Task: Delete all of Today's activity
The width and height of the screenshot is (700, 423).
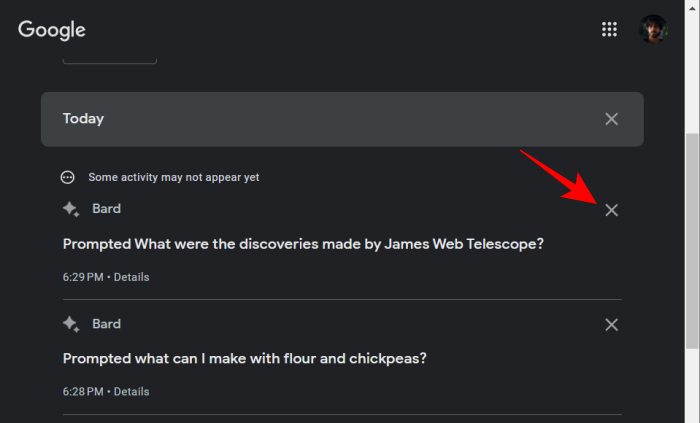Action: [x=611, y=119]
